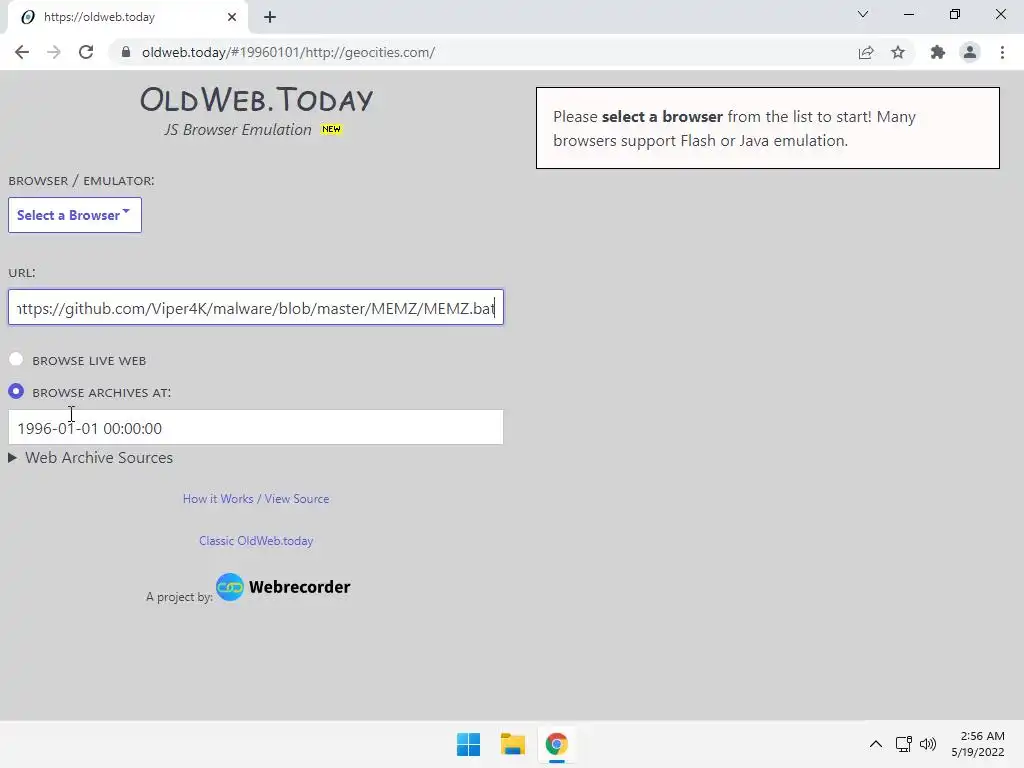This screenshot has height=768, width=1024.
Task: Bookmark this page with the star icon
Action: click(898, 52)
